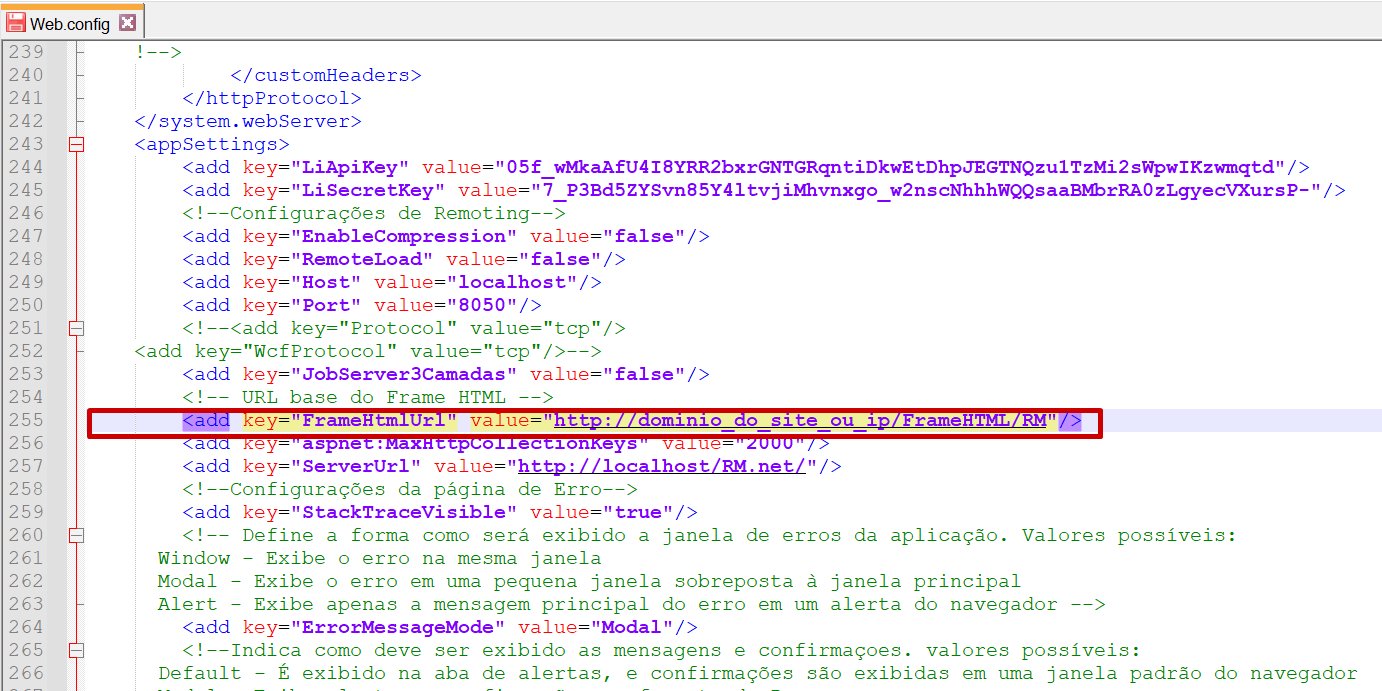
Task: Click the </httpProtocol> closing tag
Action: 272,98
